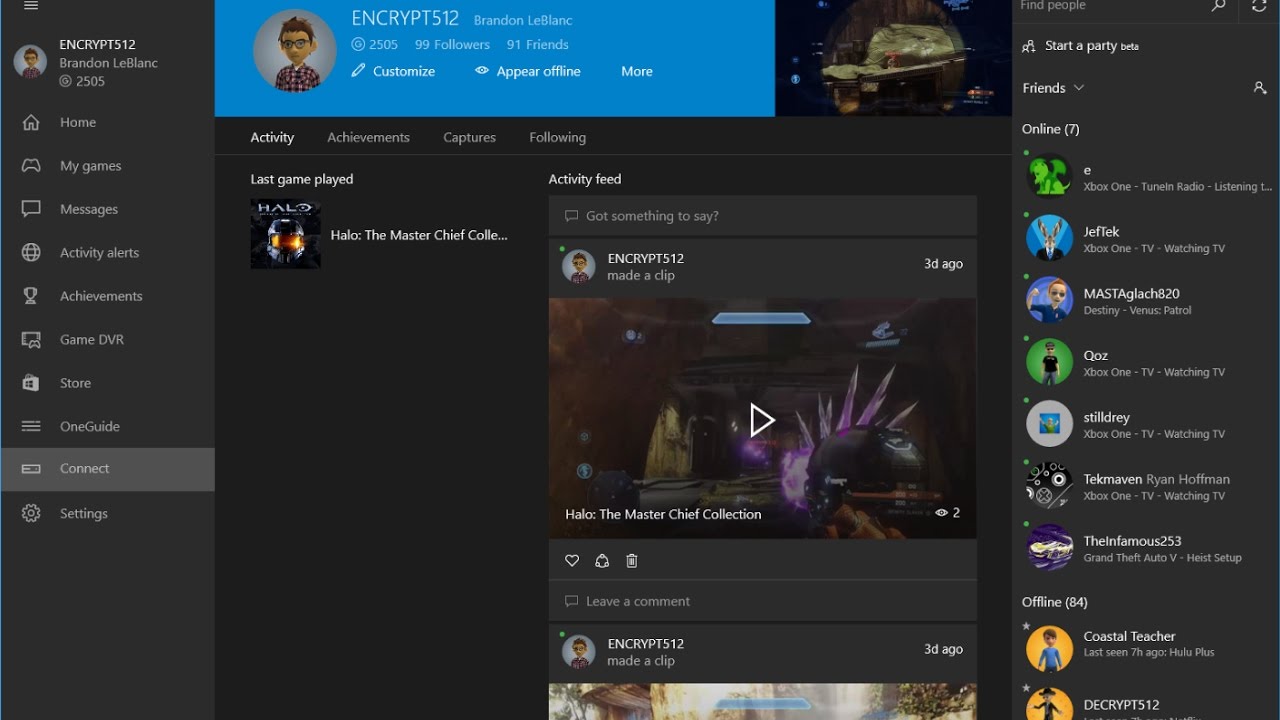The image size is (1280, 720).
Task: Click the 2505 gamerscore in header
Action: 375,44
